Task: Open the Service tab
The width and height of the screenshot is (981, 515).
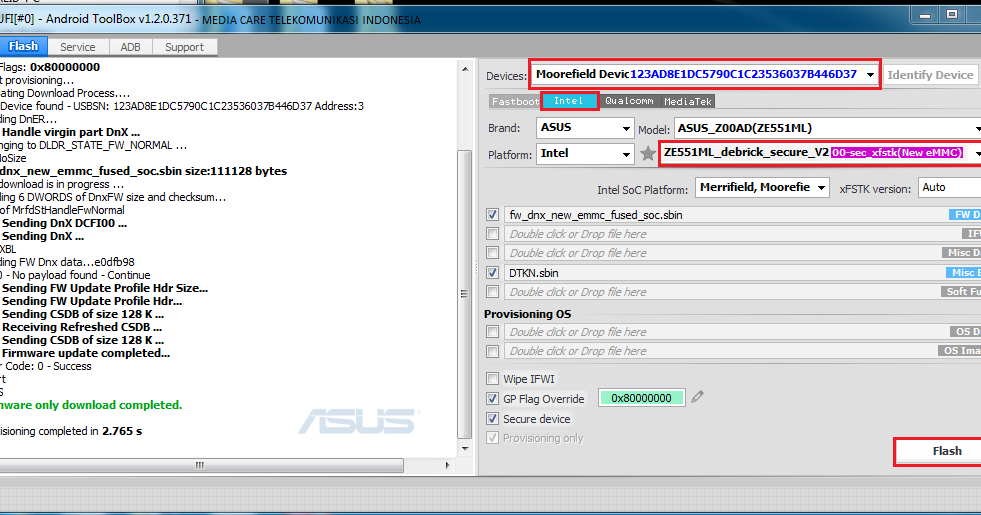Action: pyautogui.click(x=78, y=47)
